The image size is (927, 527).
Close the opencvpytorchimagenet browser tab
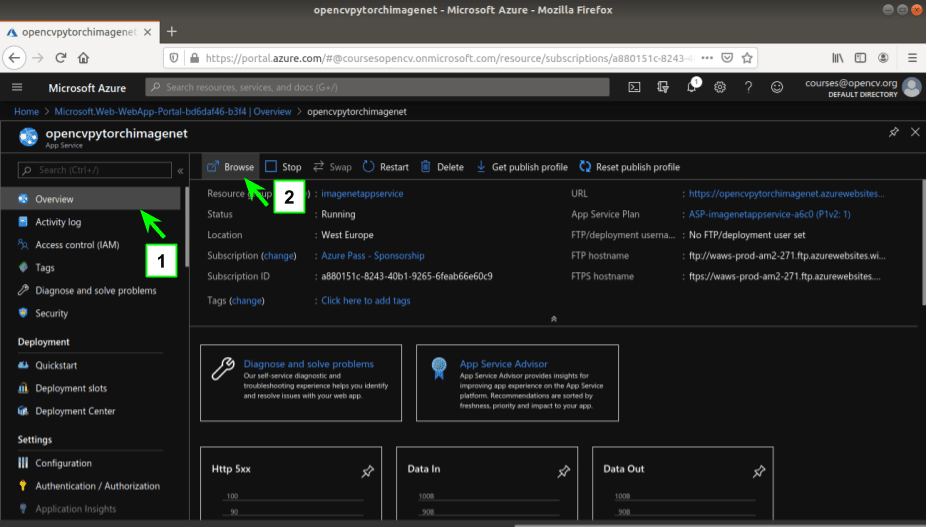(x=147, y=32)
